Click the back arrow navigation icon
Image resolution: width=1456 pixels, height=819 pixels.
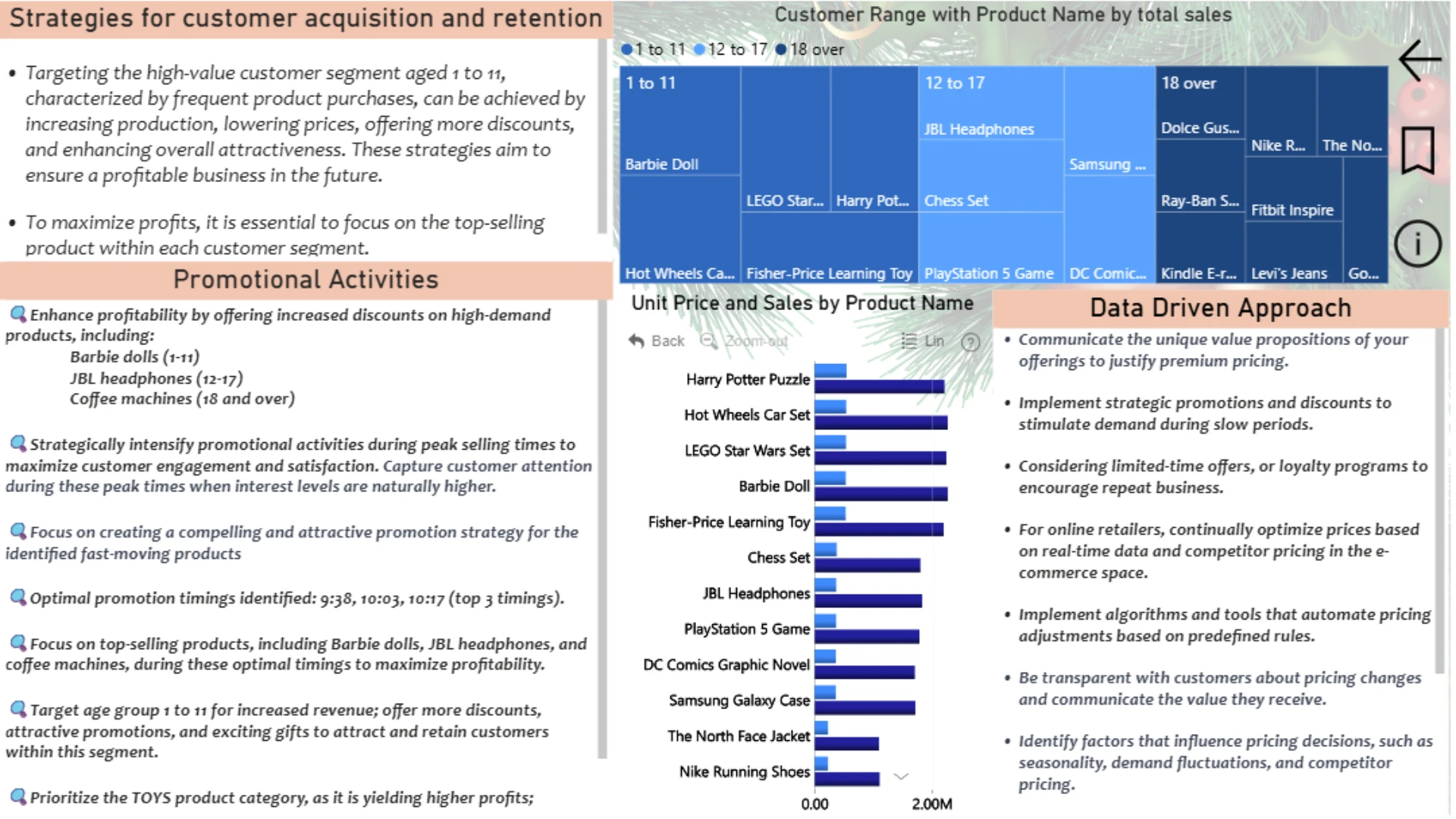tap(1419, 60)
